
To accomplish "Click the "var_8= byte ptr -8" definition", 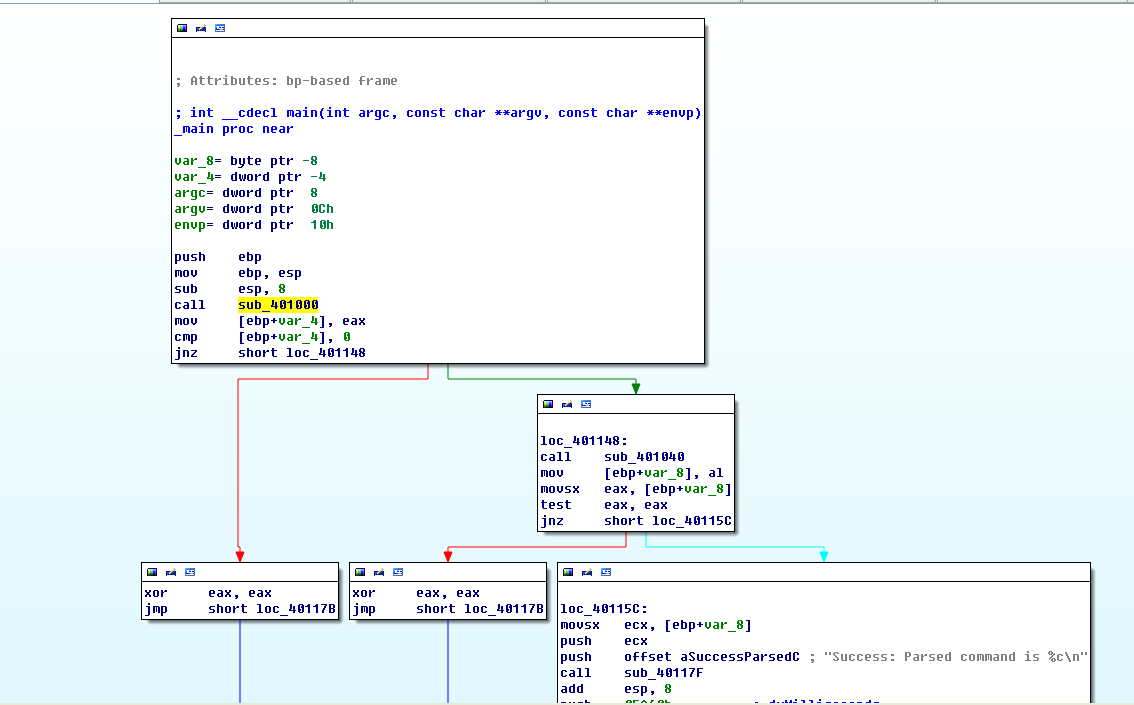I will coord(246,161).
